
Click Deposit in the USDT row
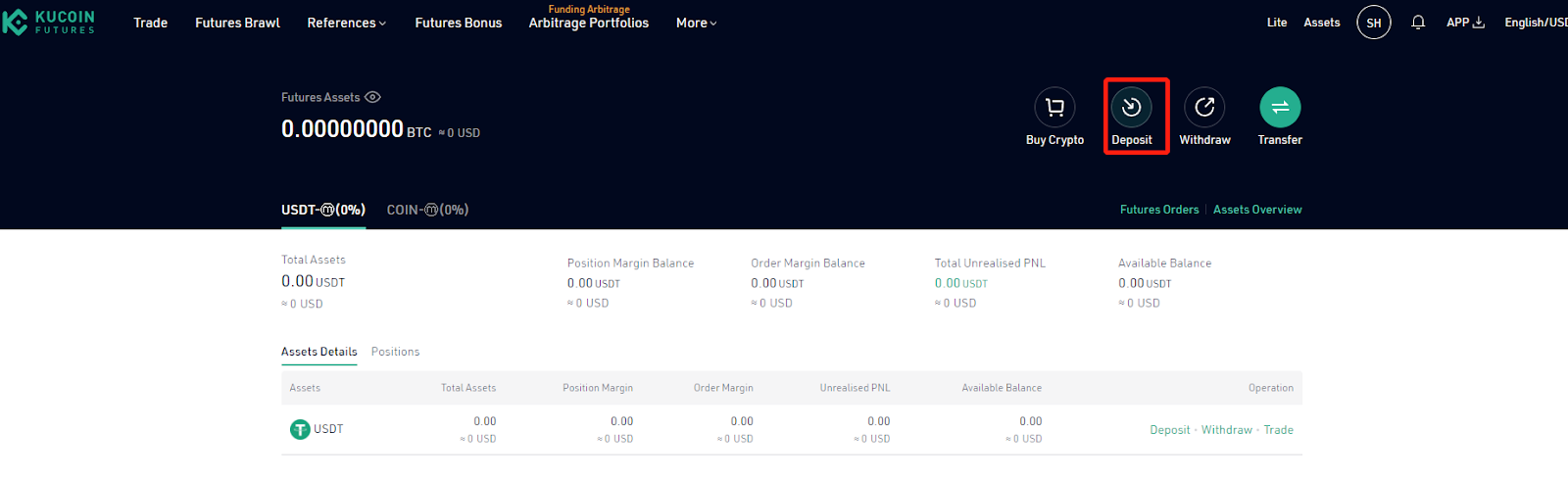click(1169, 430)
